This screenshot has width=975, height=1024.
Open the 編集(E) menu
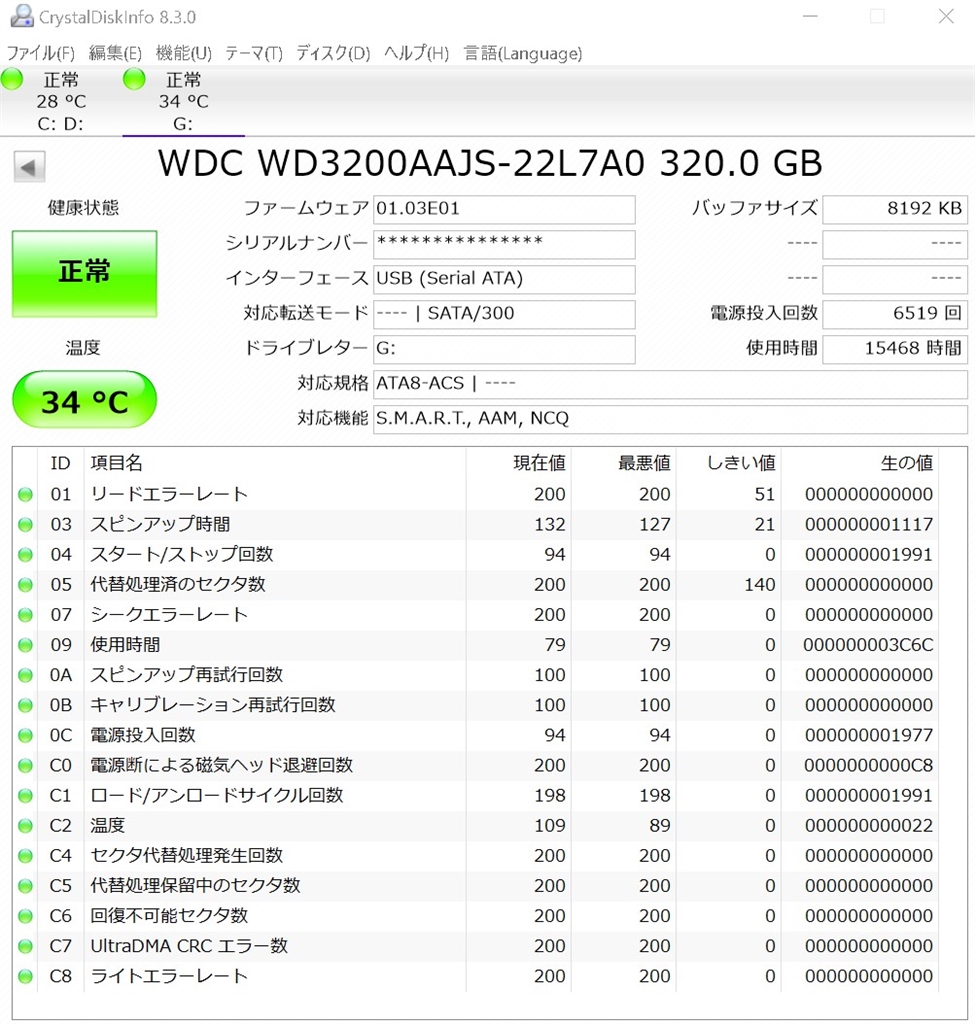[x=115, y=53]
